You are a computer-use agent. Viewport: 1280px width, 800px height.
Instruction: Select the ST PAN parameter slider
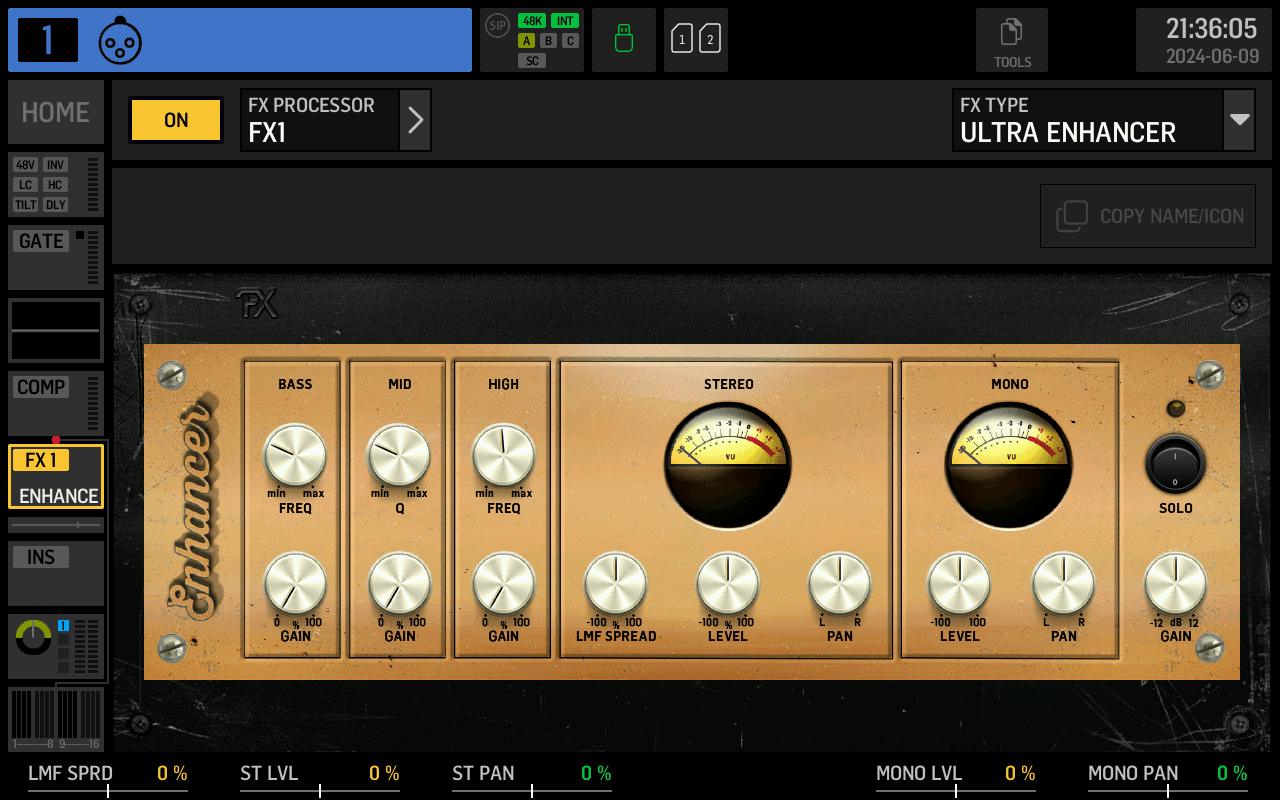(x=532, y=779)
